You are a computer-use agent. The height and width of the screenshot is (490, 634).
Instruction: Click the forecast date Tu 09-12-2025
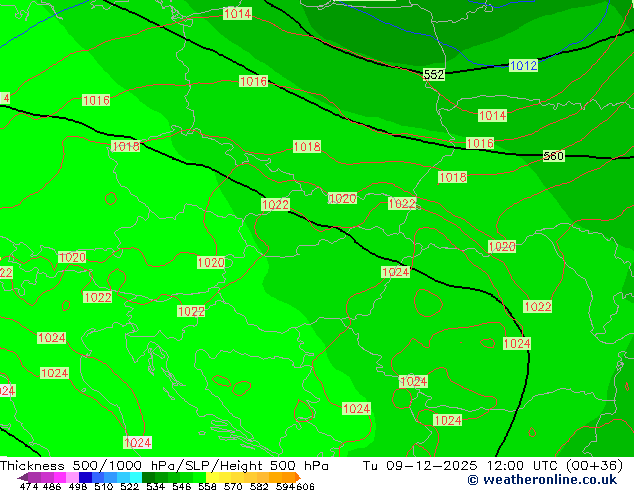pos(420,466)
